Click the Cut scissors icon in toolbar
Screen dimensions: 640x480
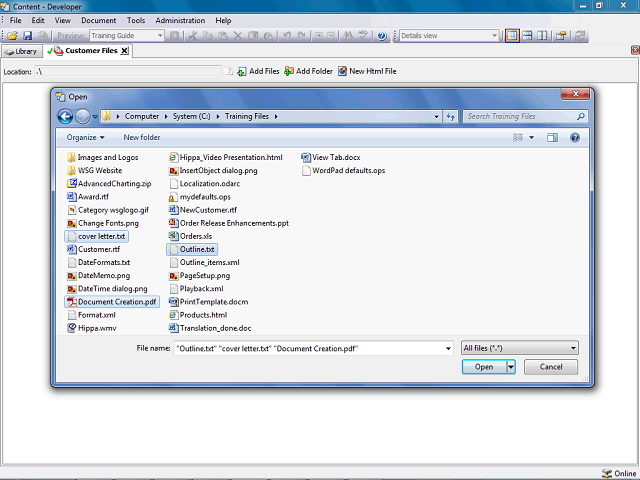(x=193, y=36)
